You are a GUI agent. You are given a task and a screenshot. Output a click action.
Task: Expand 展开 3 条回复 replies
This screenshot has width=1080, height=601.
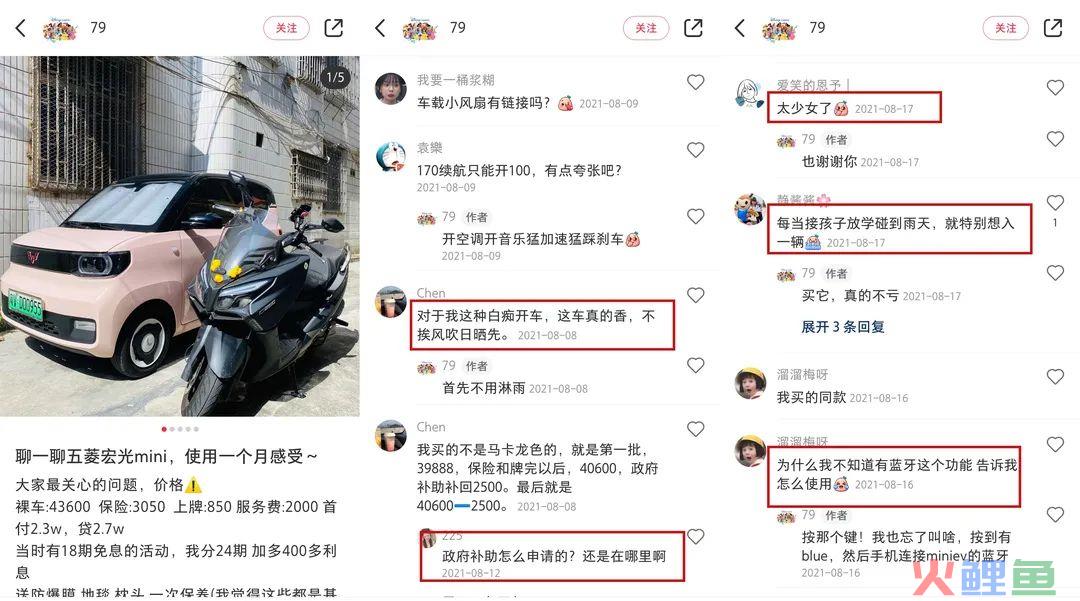pyautogui.click(x=842, y=326)
